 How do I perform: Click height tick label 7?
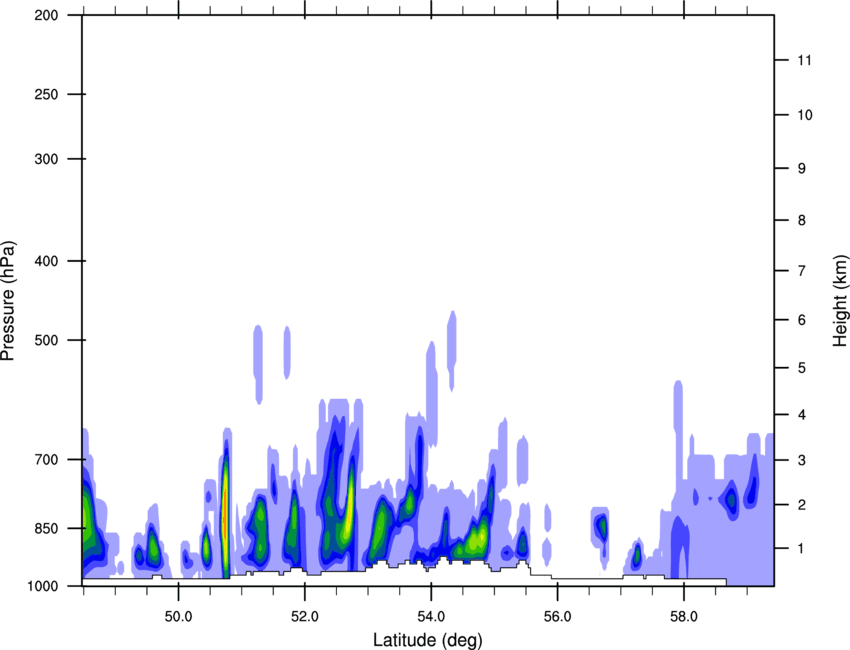802,271
